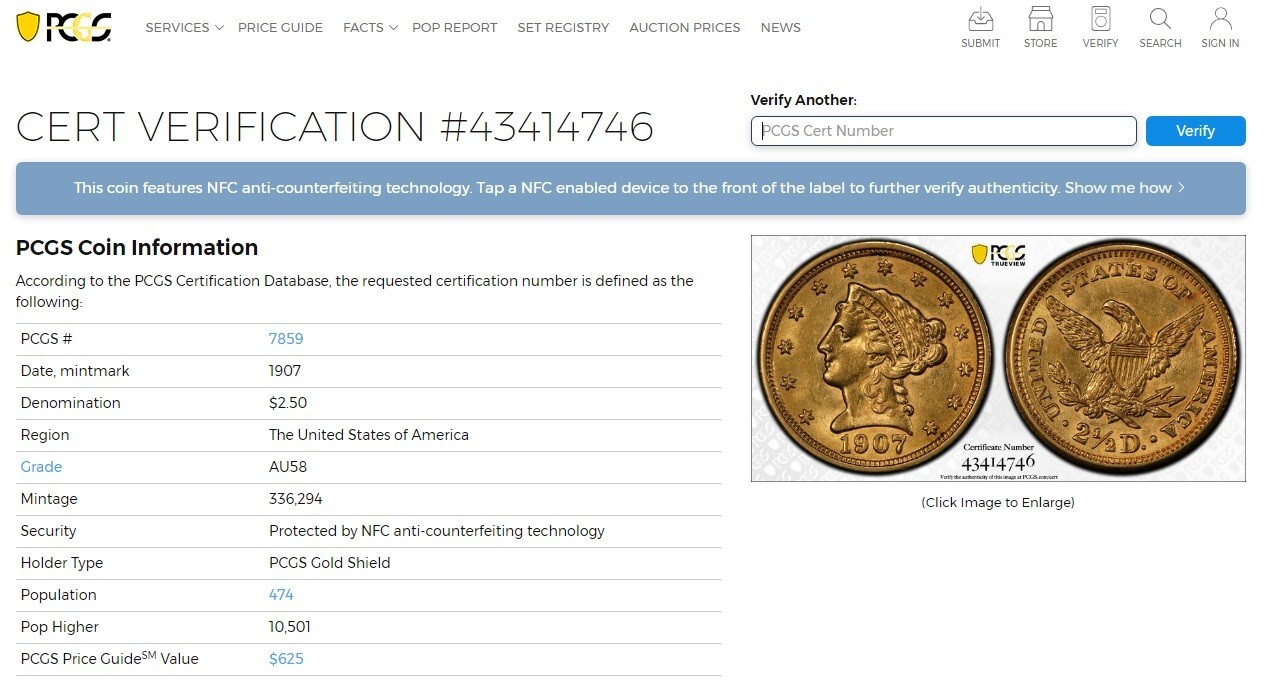Open the News page
1269x693 pixels.
coord(780,28)
